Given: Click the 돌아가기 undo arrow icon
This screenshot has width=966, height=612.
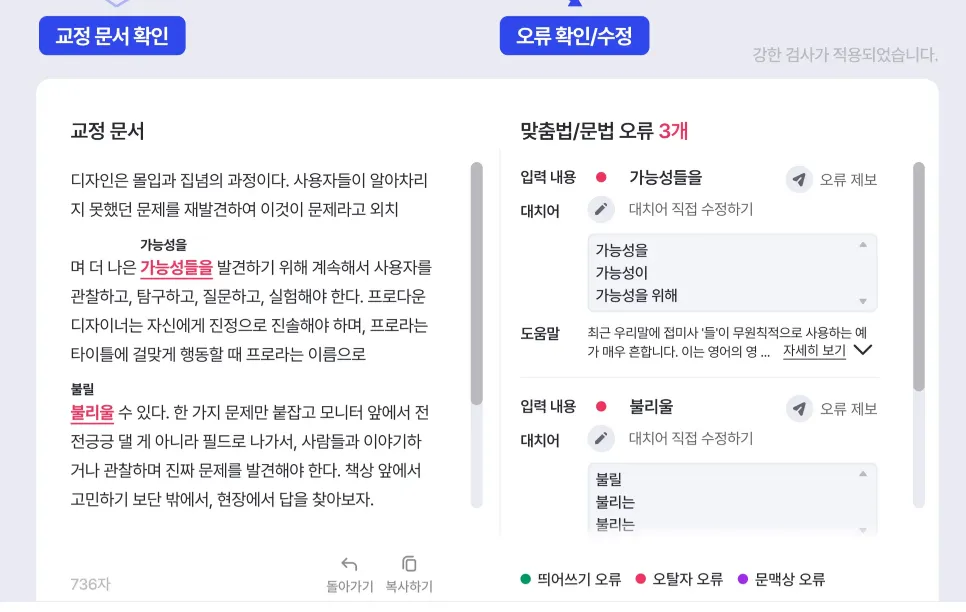Looking at the screenshot, I should 349,564.
